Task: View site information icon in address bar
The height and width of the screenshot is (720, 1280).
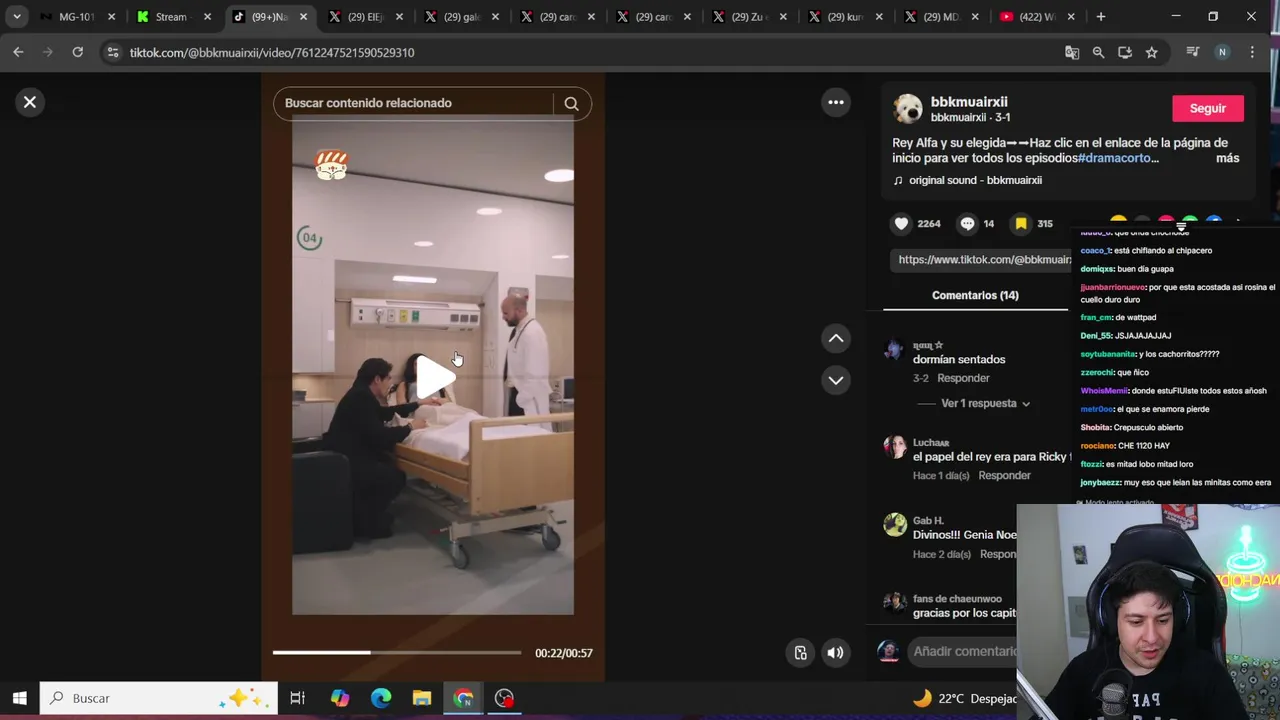Action: [x=113, y=52]
